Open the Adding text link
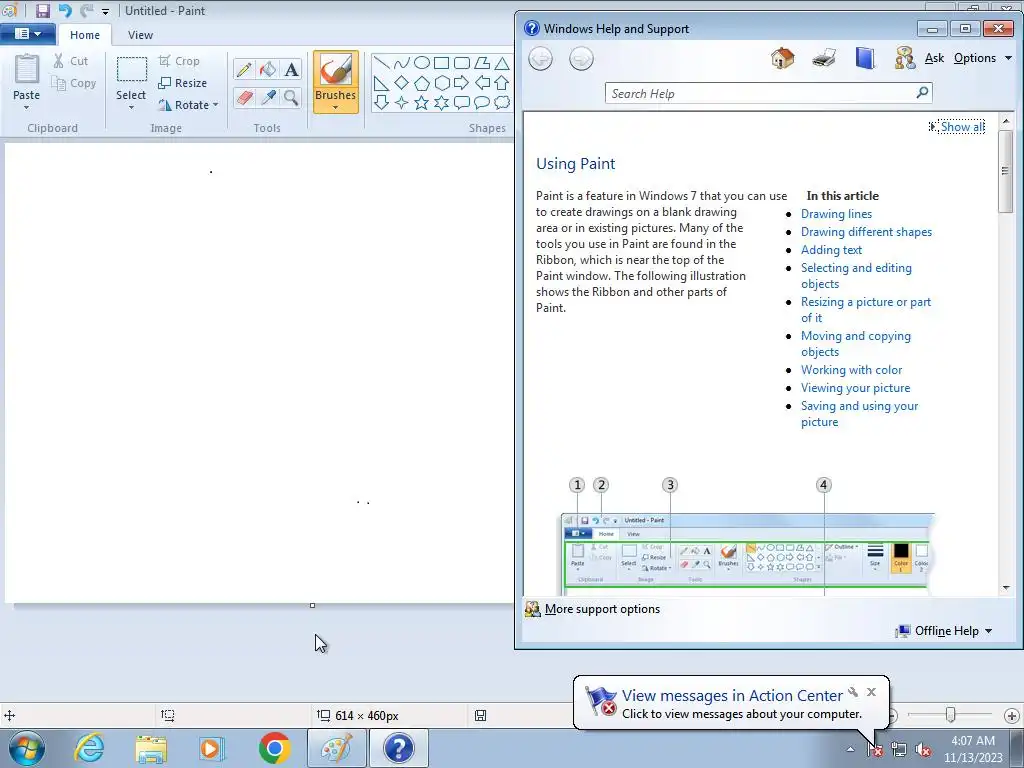This screenshot has height=768, width=1024. (831, 249)
